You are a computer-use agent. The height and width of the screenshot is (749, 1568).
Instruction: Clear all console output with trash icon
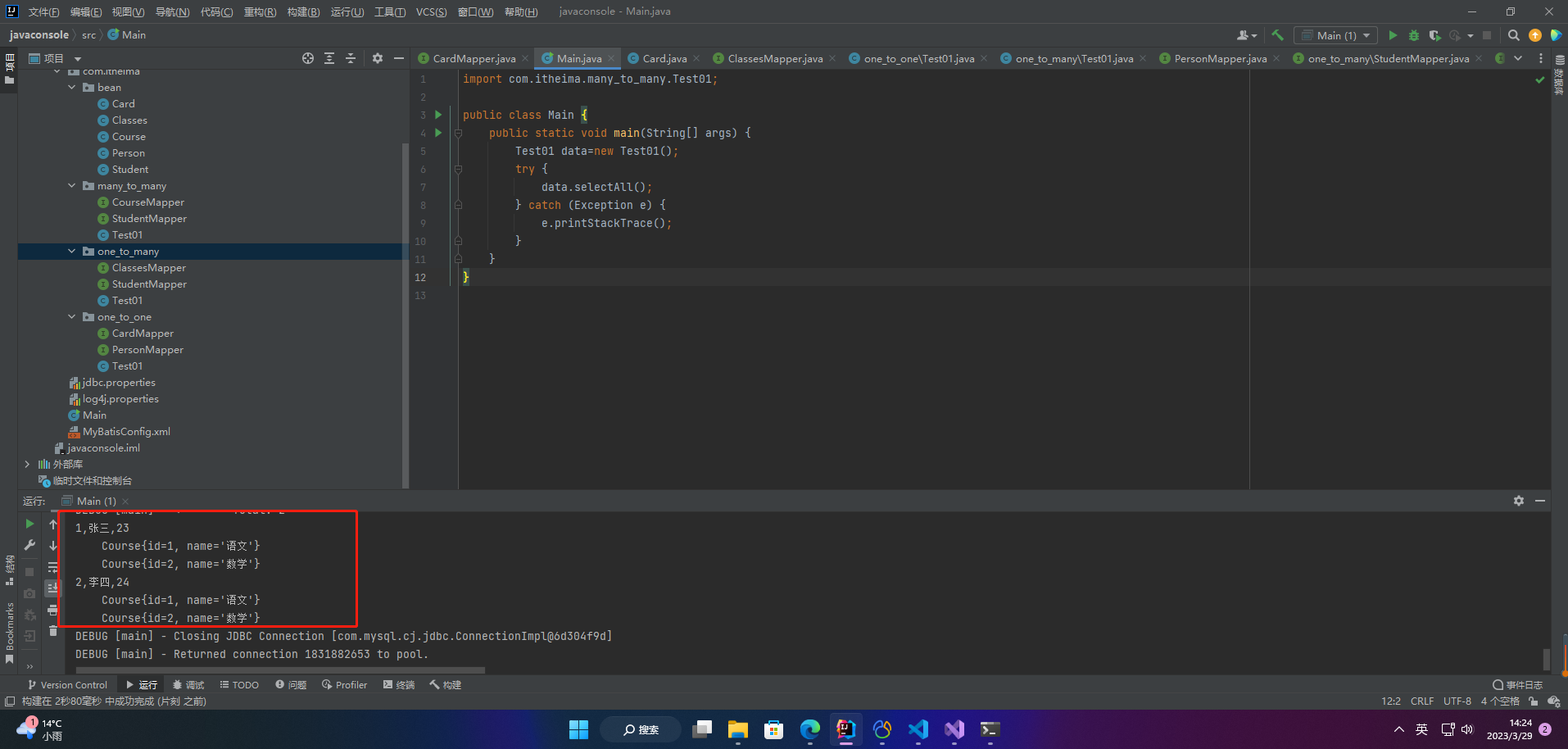tap(53, 631)
